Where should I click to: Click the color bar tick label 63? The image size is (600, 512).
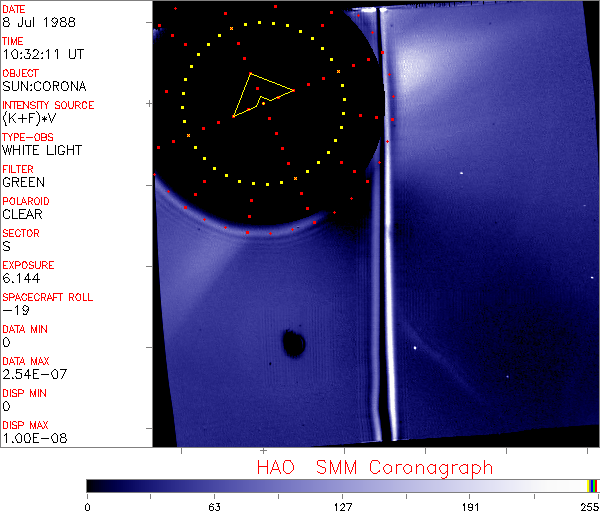(214, 505)
